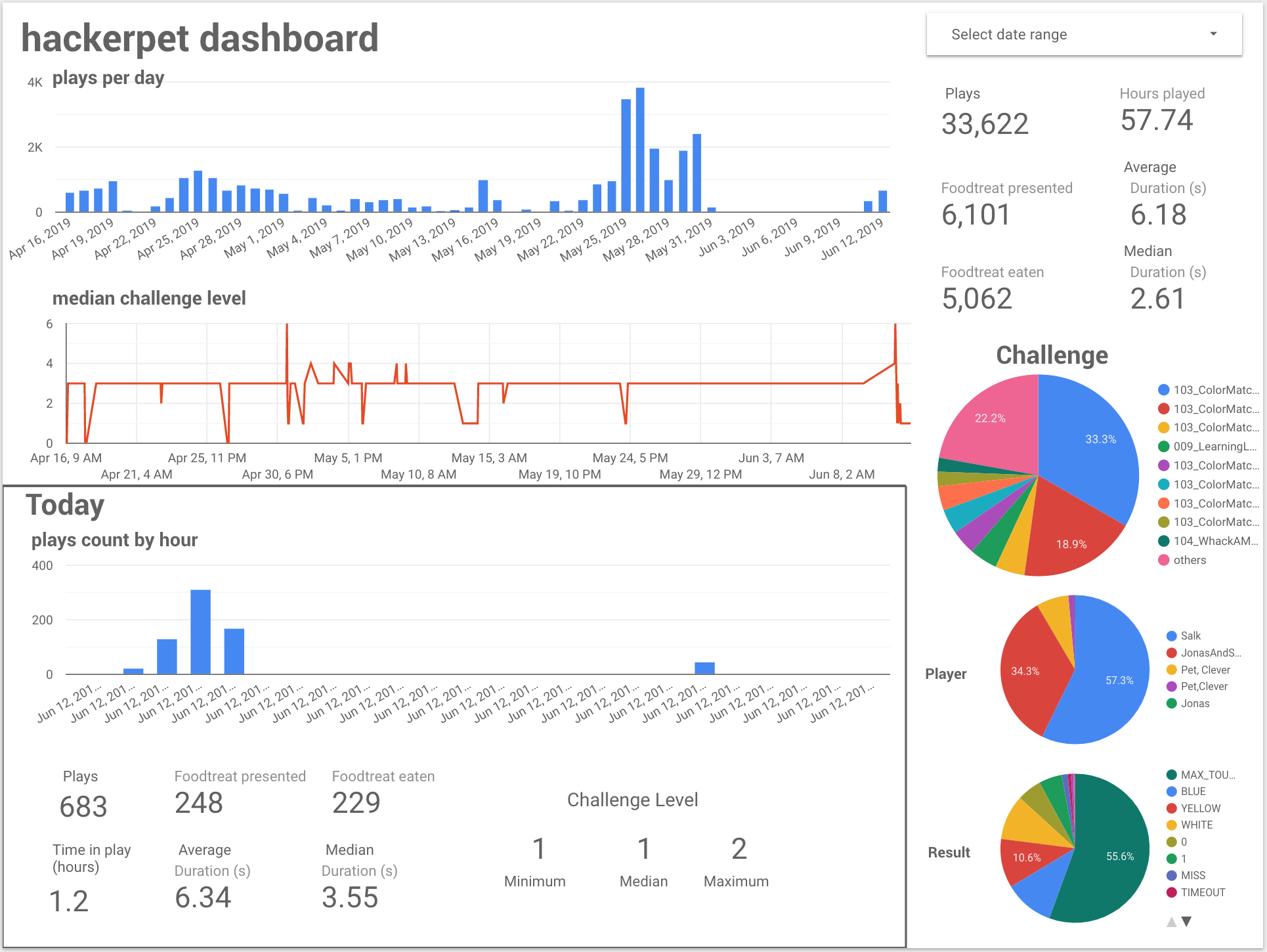The height and width of the screenshot is (952, 1267).
Task: Click the Salk legend dot
Action: tap(1171, 636)
